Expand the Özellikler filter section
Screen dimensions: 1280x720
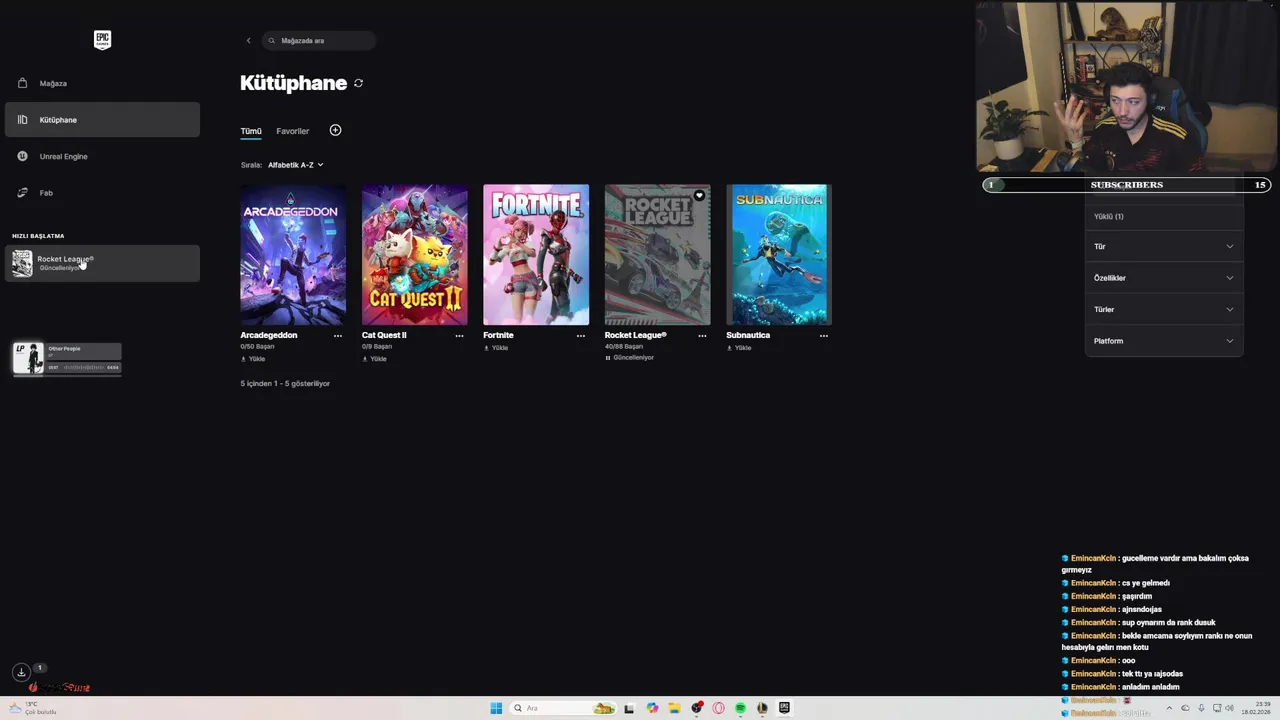1164,278
